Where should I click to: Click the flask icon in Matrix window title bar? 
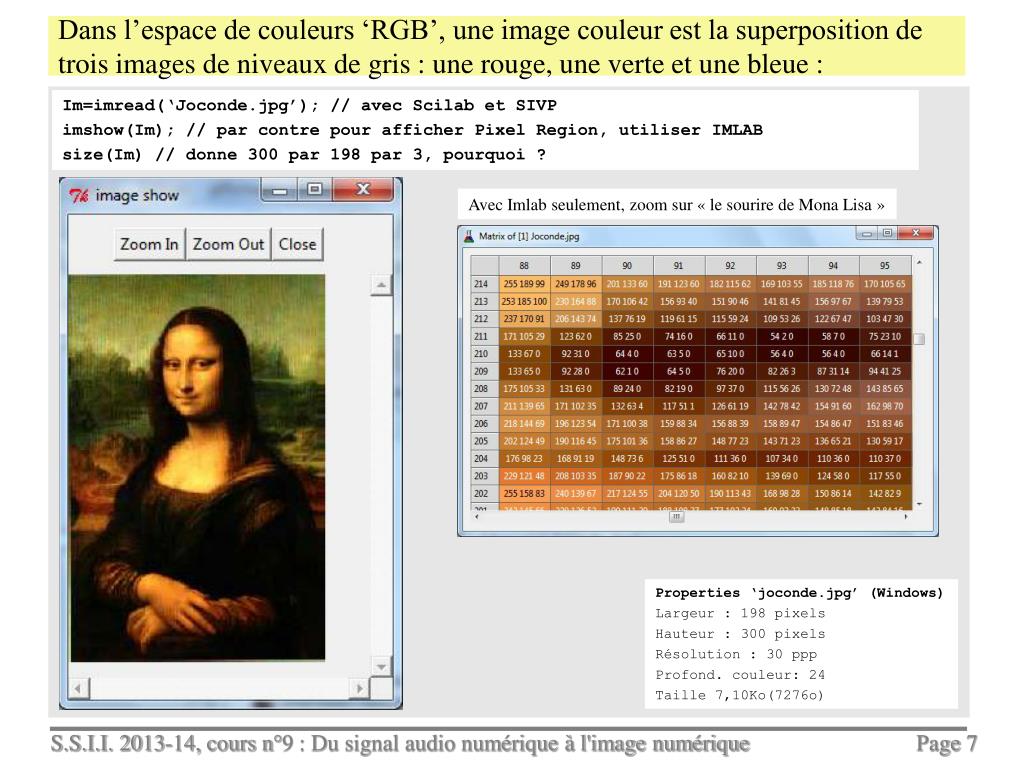click(x=469, y=236)
